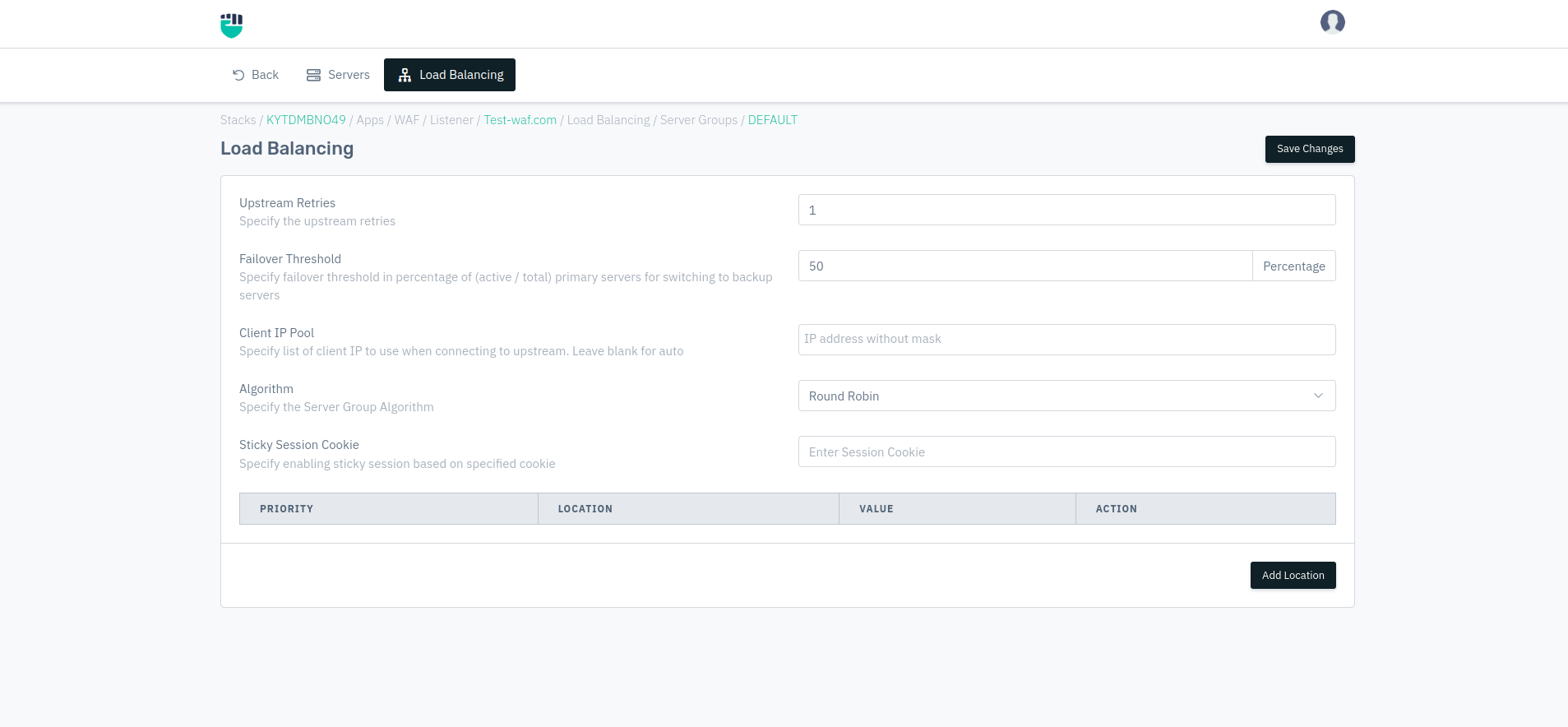Click the Percentage unit label
Screen dimensions: 1568x727
click(x=1294, y=266)
